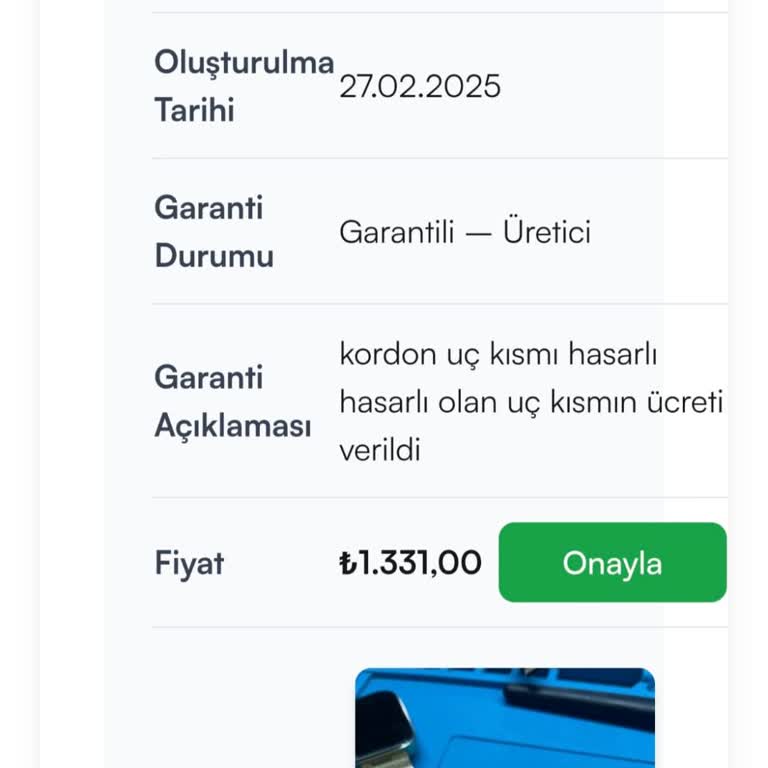Click the word Tarihi in date label
This screenshot has height=768, width=768.
click(x=194, y=110)
